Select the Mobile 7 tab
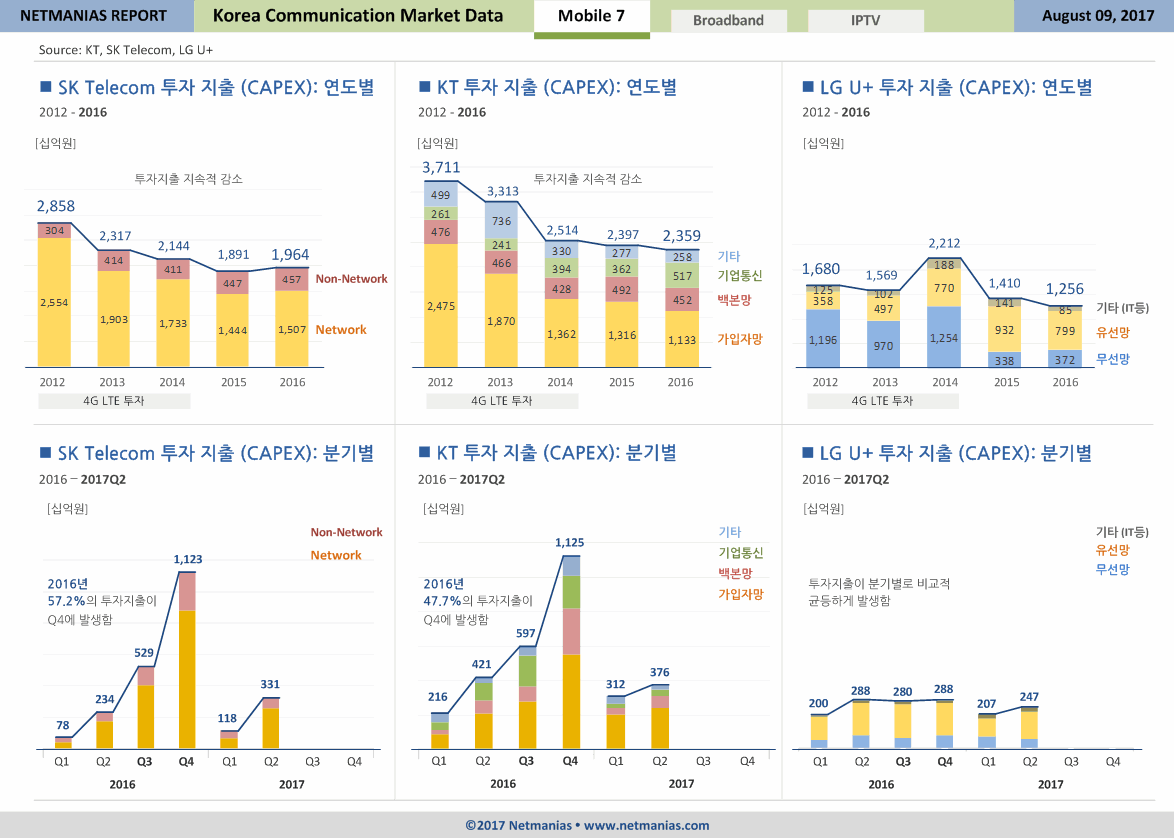Screen dimensions: 1174x838 pos(591,16)
